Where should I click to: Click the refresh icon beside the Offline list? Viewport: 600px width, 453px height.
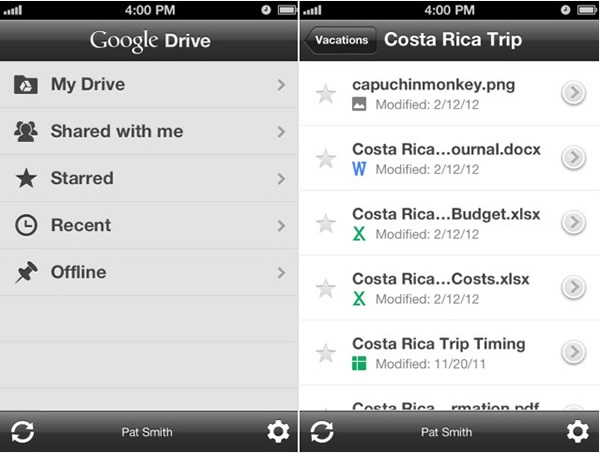22,432
